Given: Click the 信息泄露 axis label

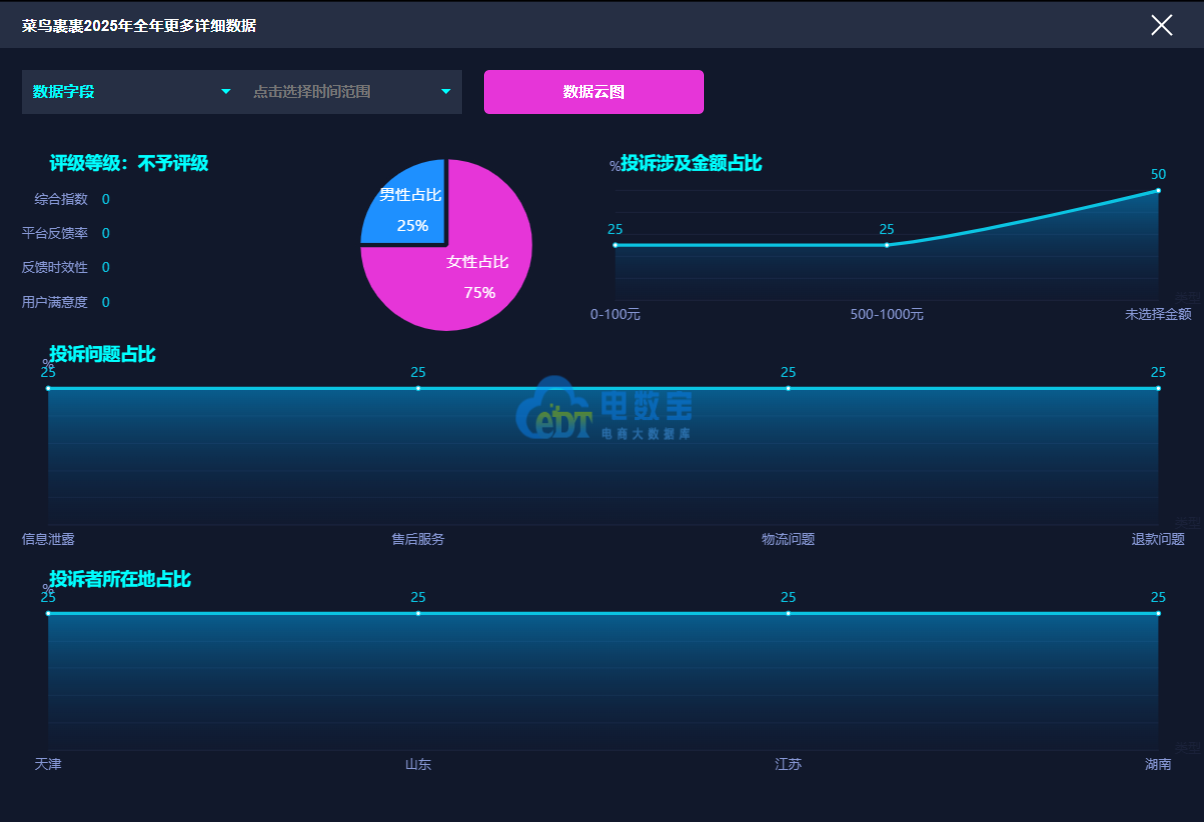Looking at the screenshot, I should click(48, 539).
